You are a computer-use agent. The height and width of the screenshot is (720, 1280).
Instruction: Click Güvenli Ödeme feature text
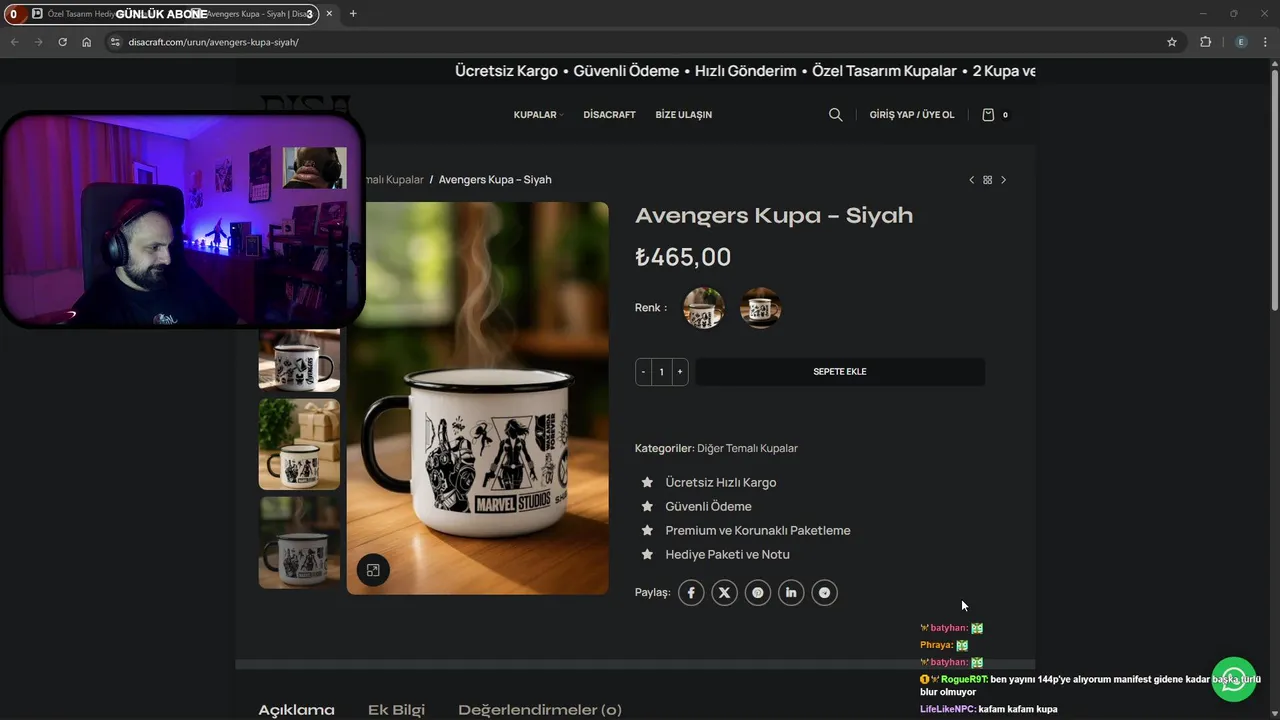708,506
